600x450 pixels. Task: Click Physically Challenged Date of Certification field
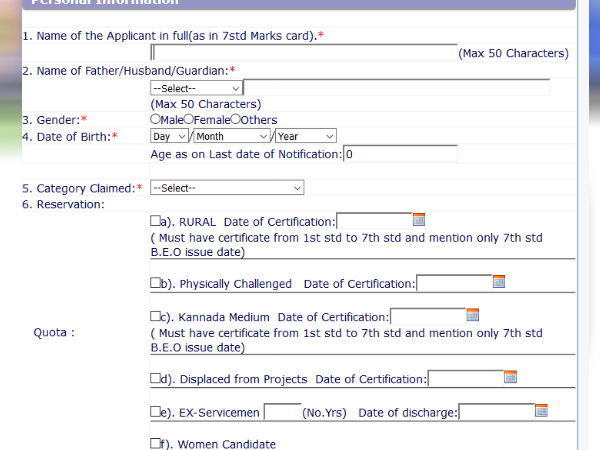(x=454, y=283)
